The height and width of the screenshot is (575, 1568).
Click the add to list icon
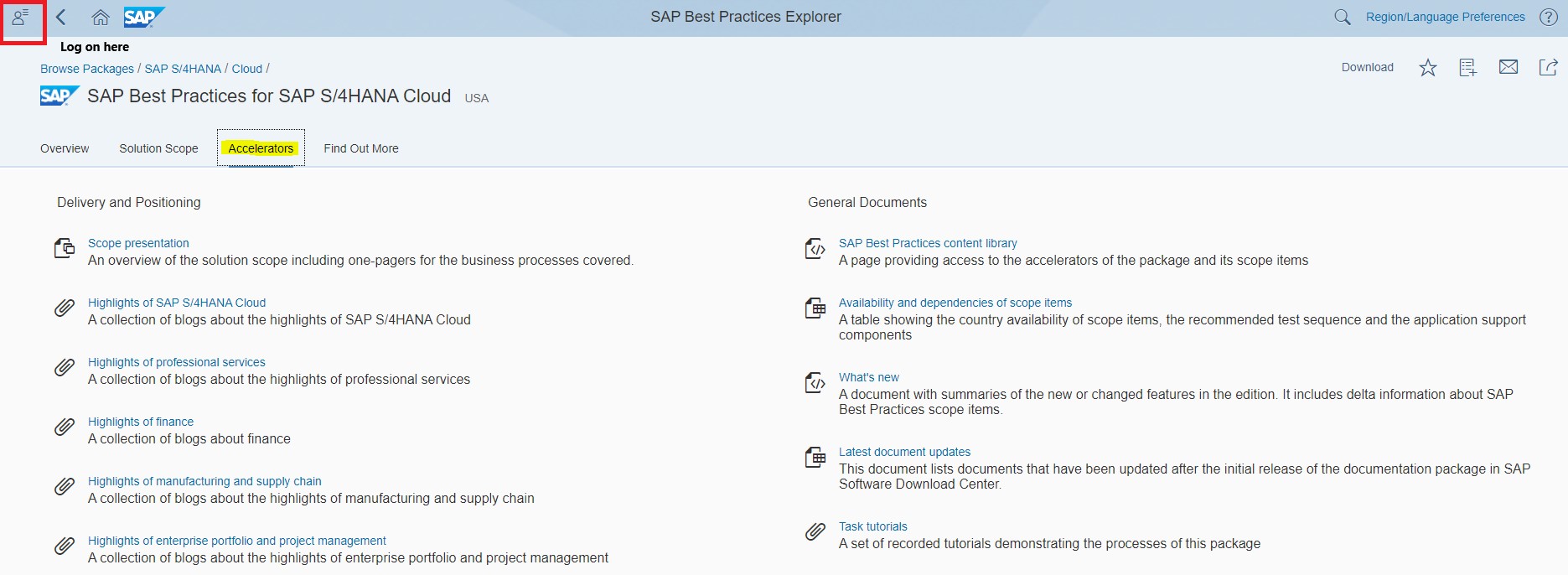click(1467, 68)
